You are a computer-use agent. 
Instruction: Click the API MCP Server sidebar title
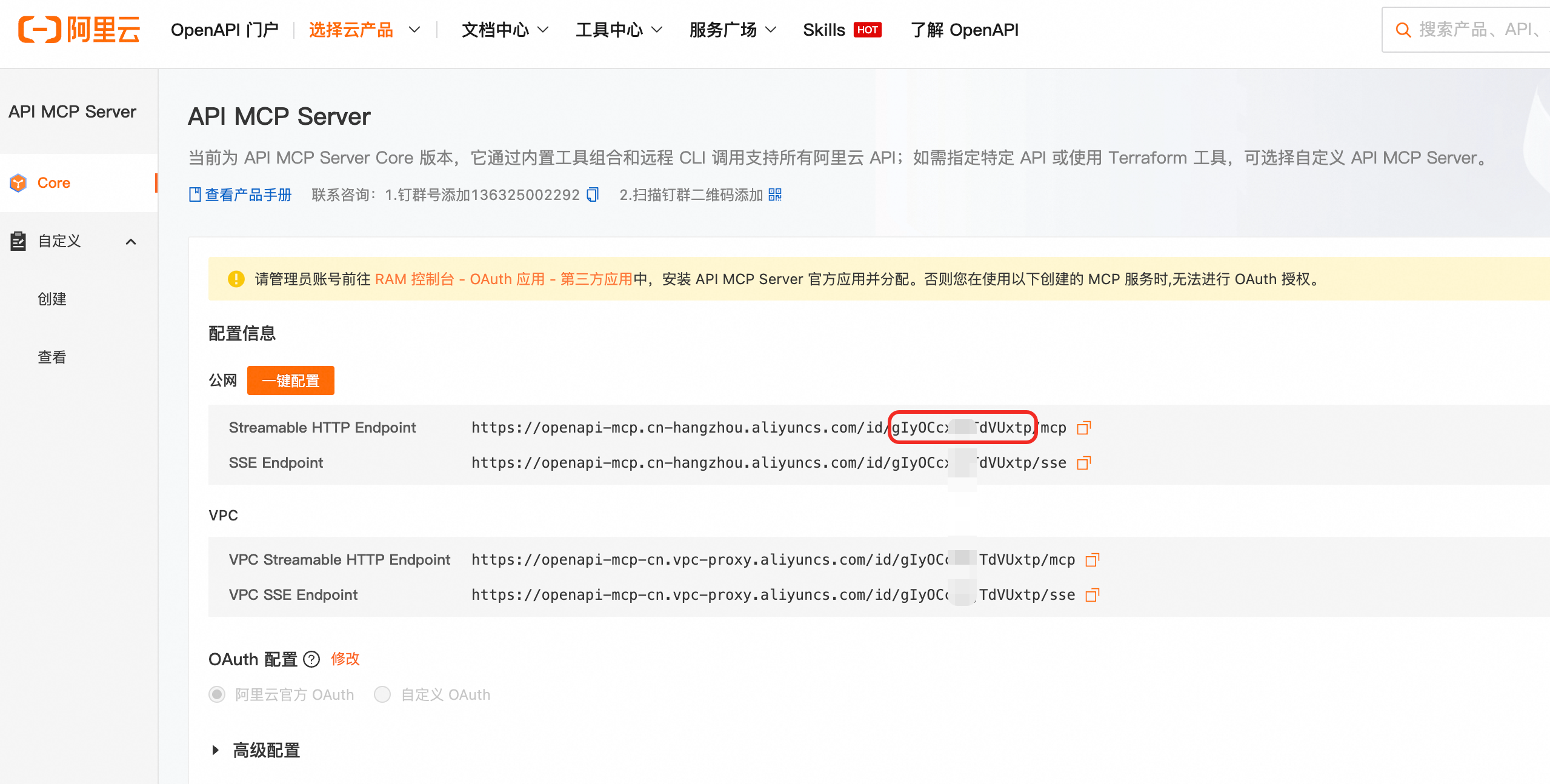(72, 111)
